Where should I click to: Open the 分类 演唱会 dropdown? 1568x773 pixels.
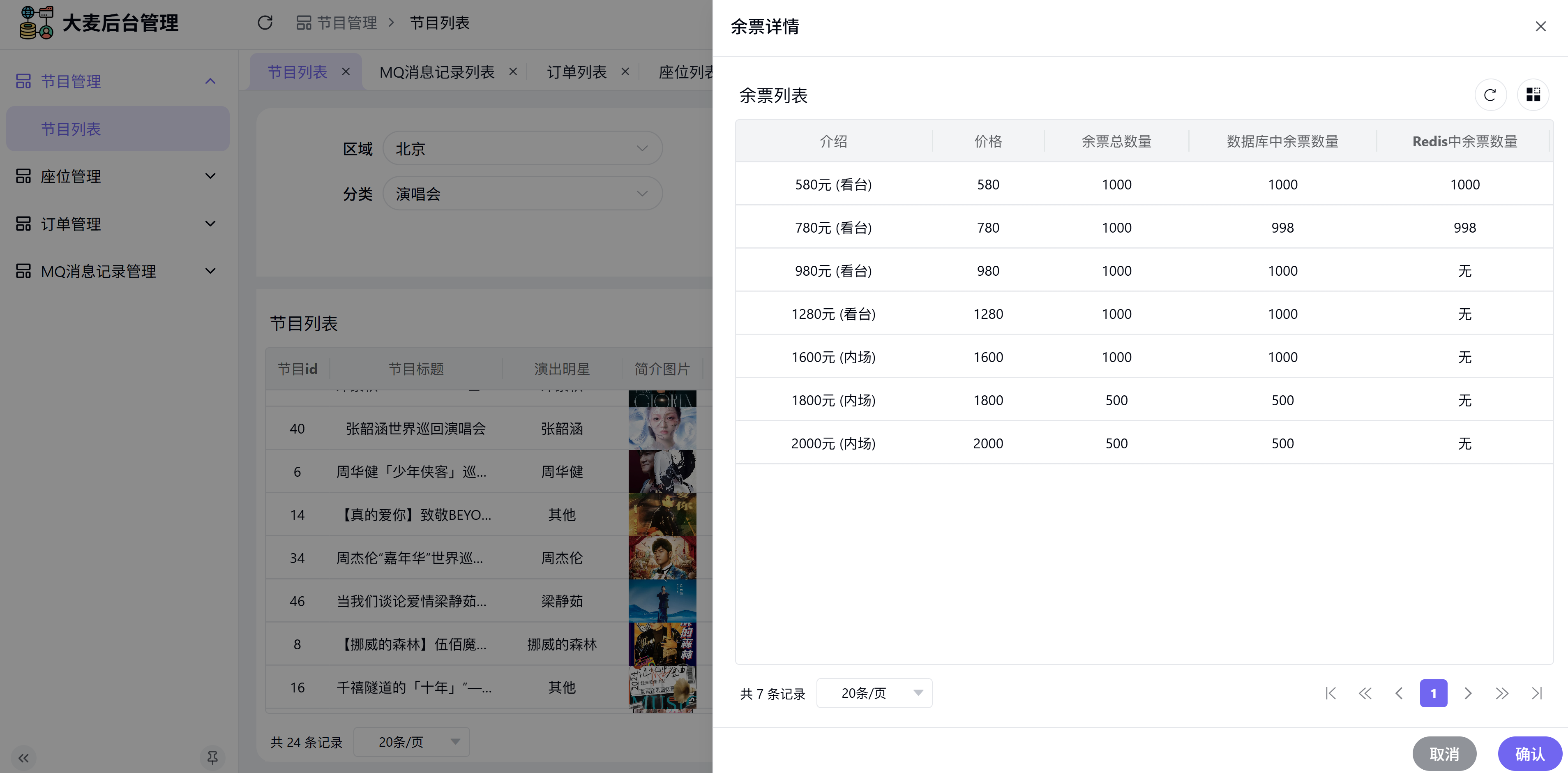522,194
